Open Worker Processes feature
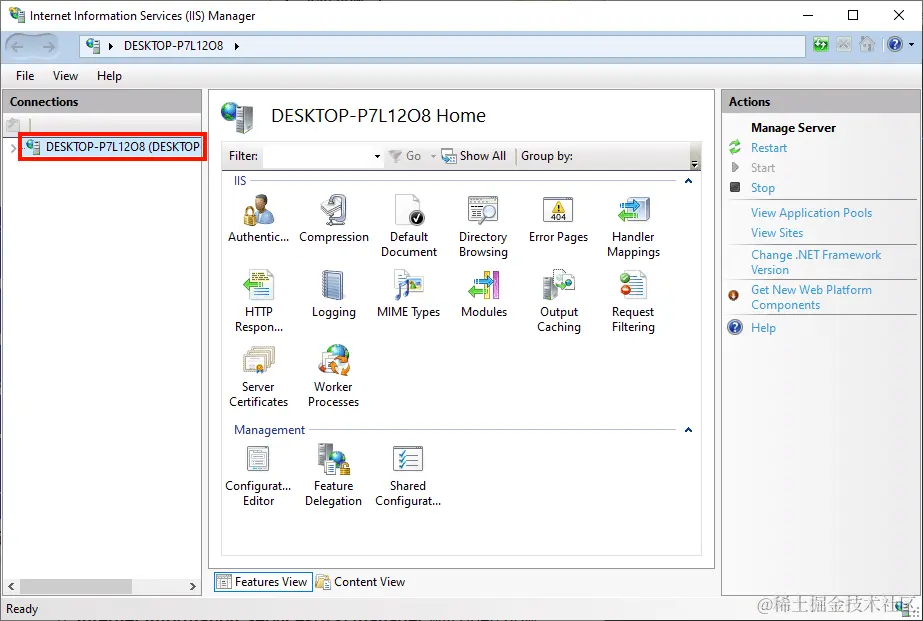The height and width of the screenshot is (621, 923). click(x=333, y=376)
